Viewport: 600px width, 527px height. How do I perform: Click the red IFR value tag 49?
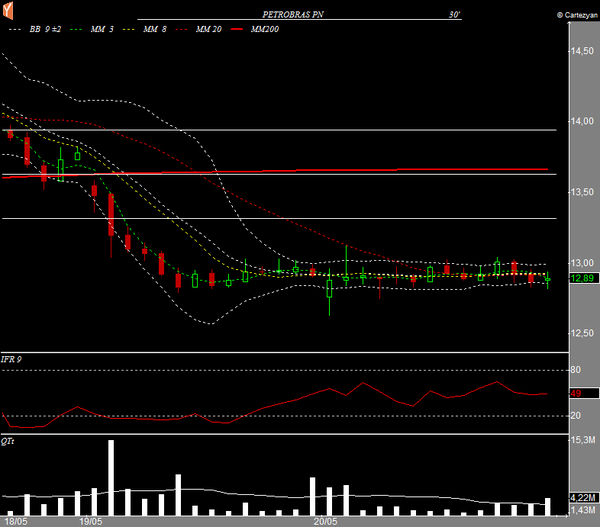tap(576, 393)
